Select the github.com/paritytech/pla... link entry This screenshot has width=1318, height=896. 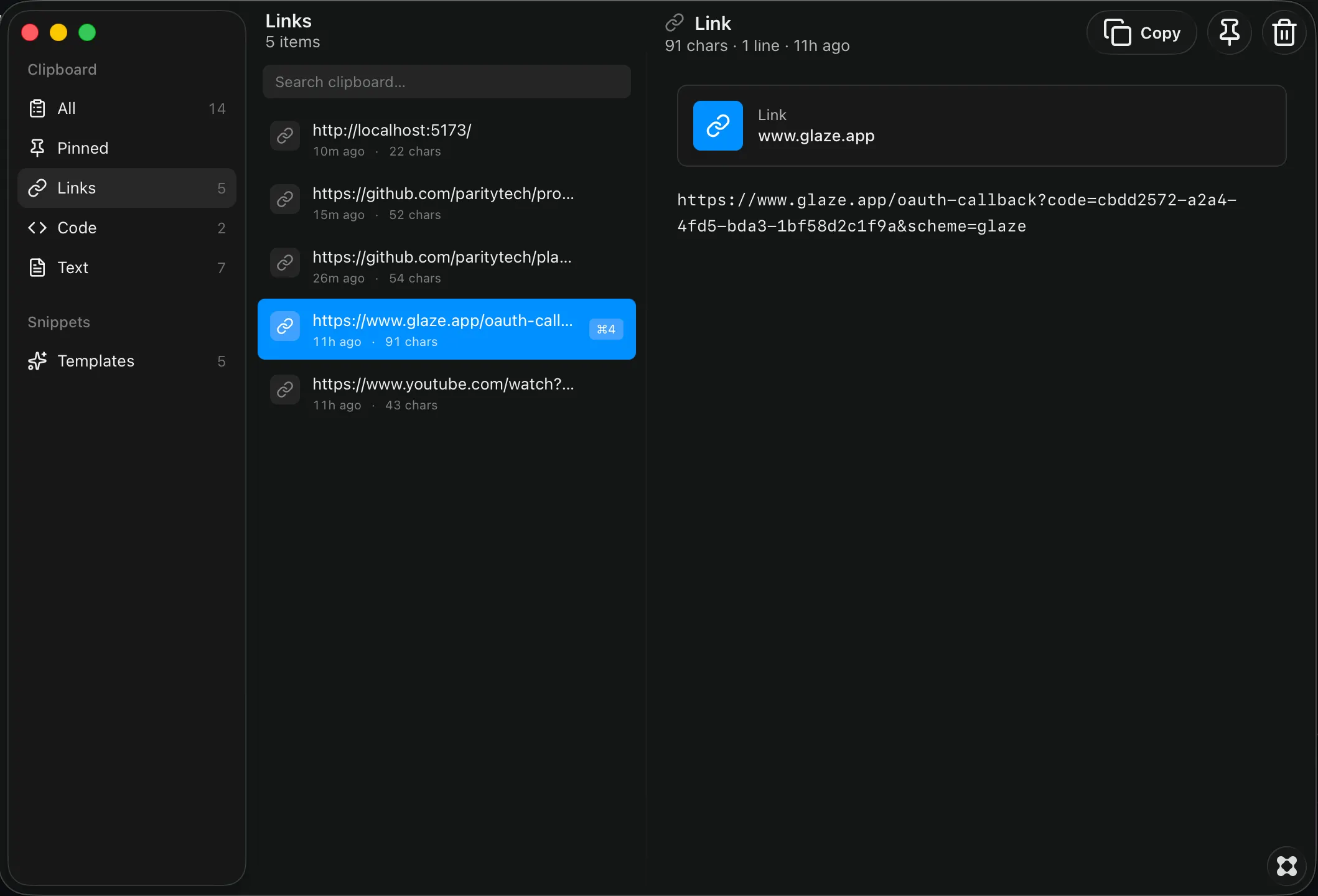coord(447,267)
